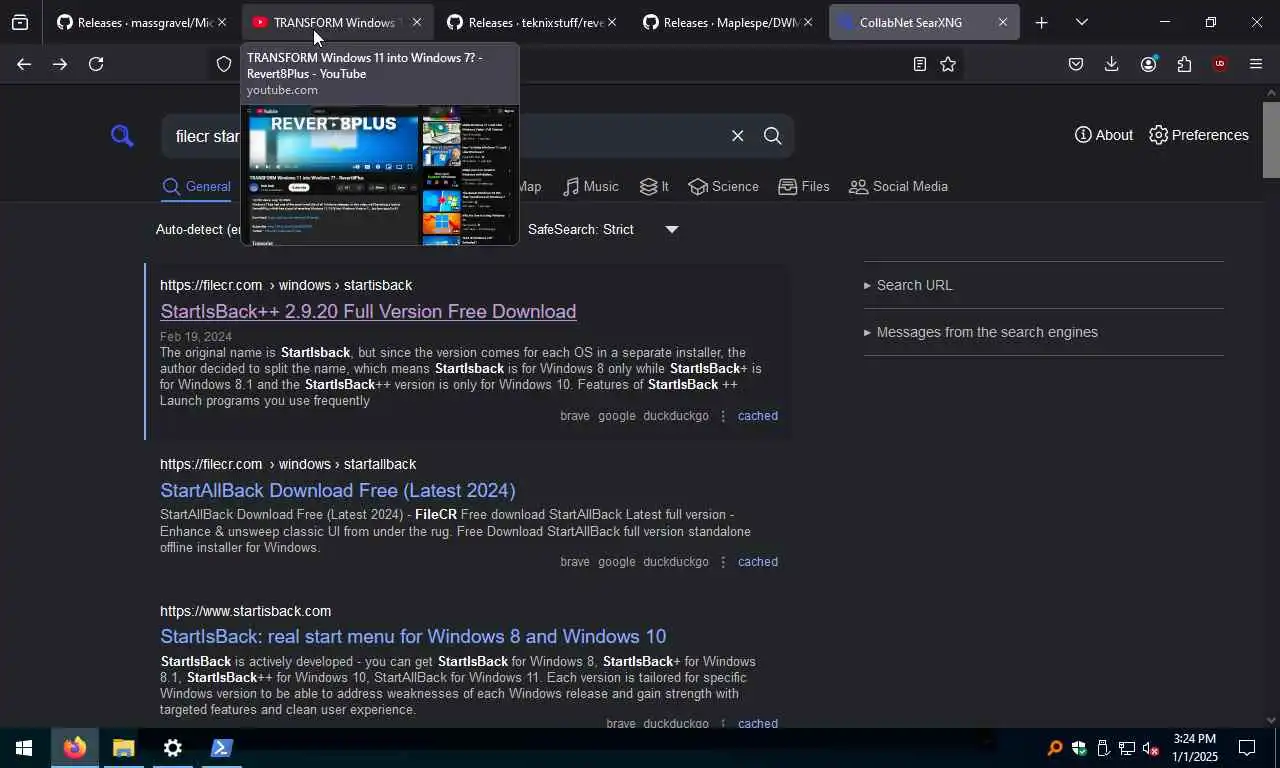The height and width of the screenshot is (768, 1280).
Task: Open the Firefox hamburger application menu
Action: click(x=1256, y=64)
